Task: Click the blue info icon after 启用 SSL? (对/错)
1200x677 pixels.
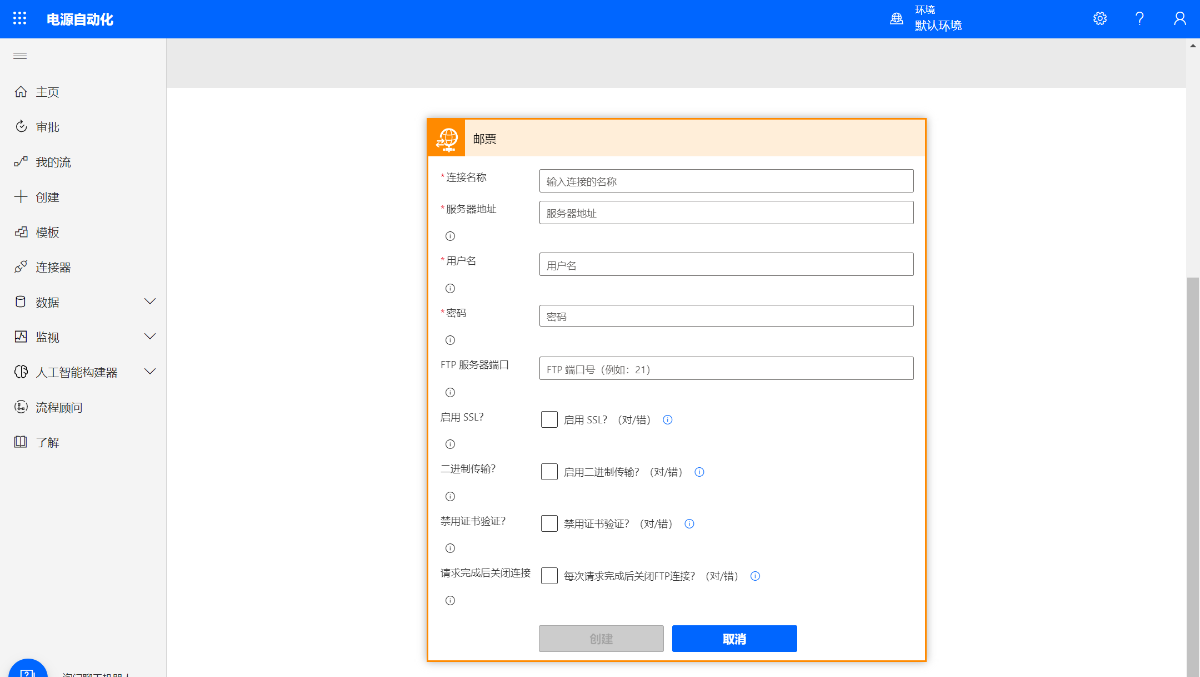Action: click(x=668, y=420)
